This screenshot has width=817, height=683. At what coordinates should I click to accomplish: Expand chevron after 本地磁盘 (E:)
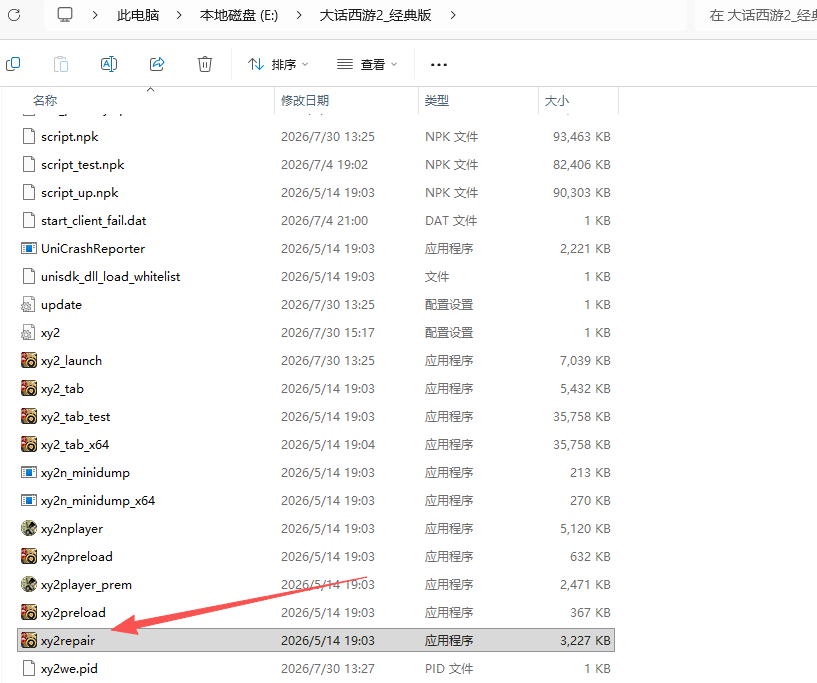pyautogui.click(x=299, y=15)
